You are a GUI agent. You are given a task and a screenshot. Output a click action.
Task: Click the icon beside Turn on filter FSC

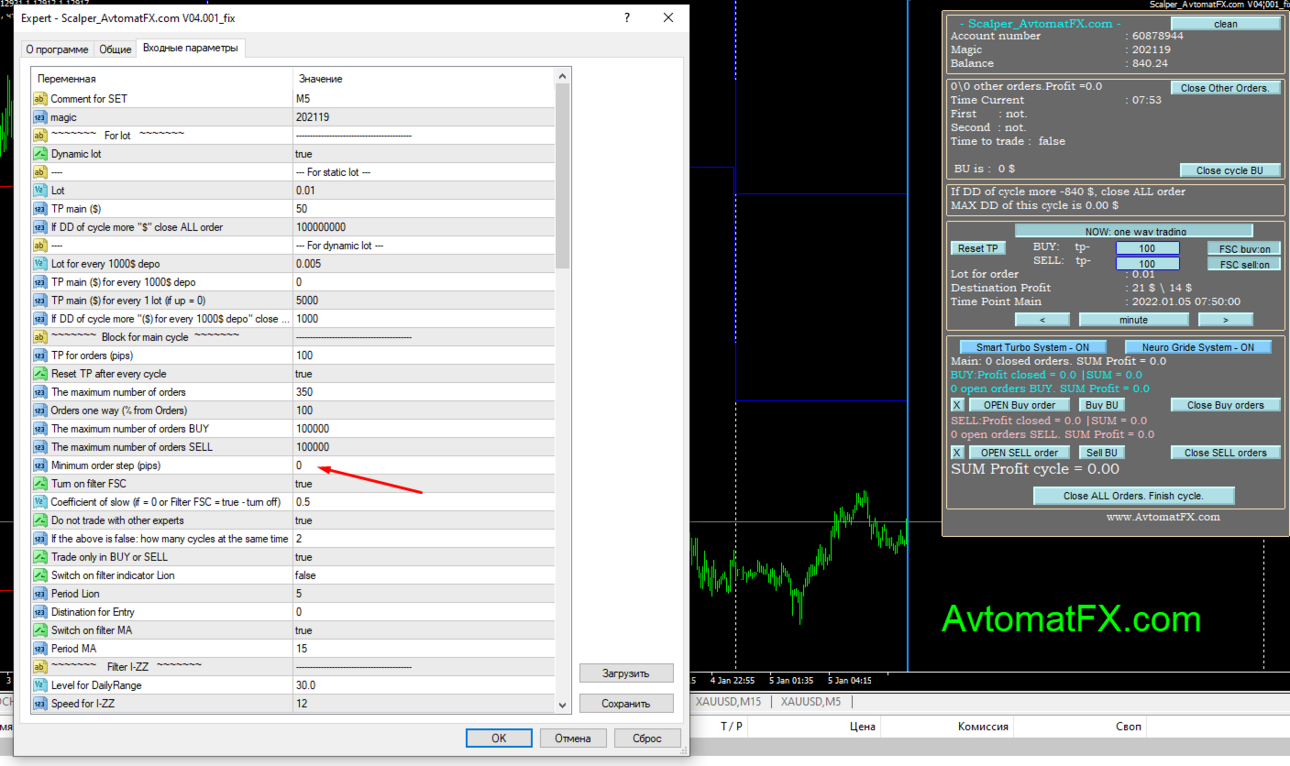click(x=40, y=484)
